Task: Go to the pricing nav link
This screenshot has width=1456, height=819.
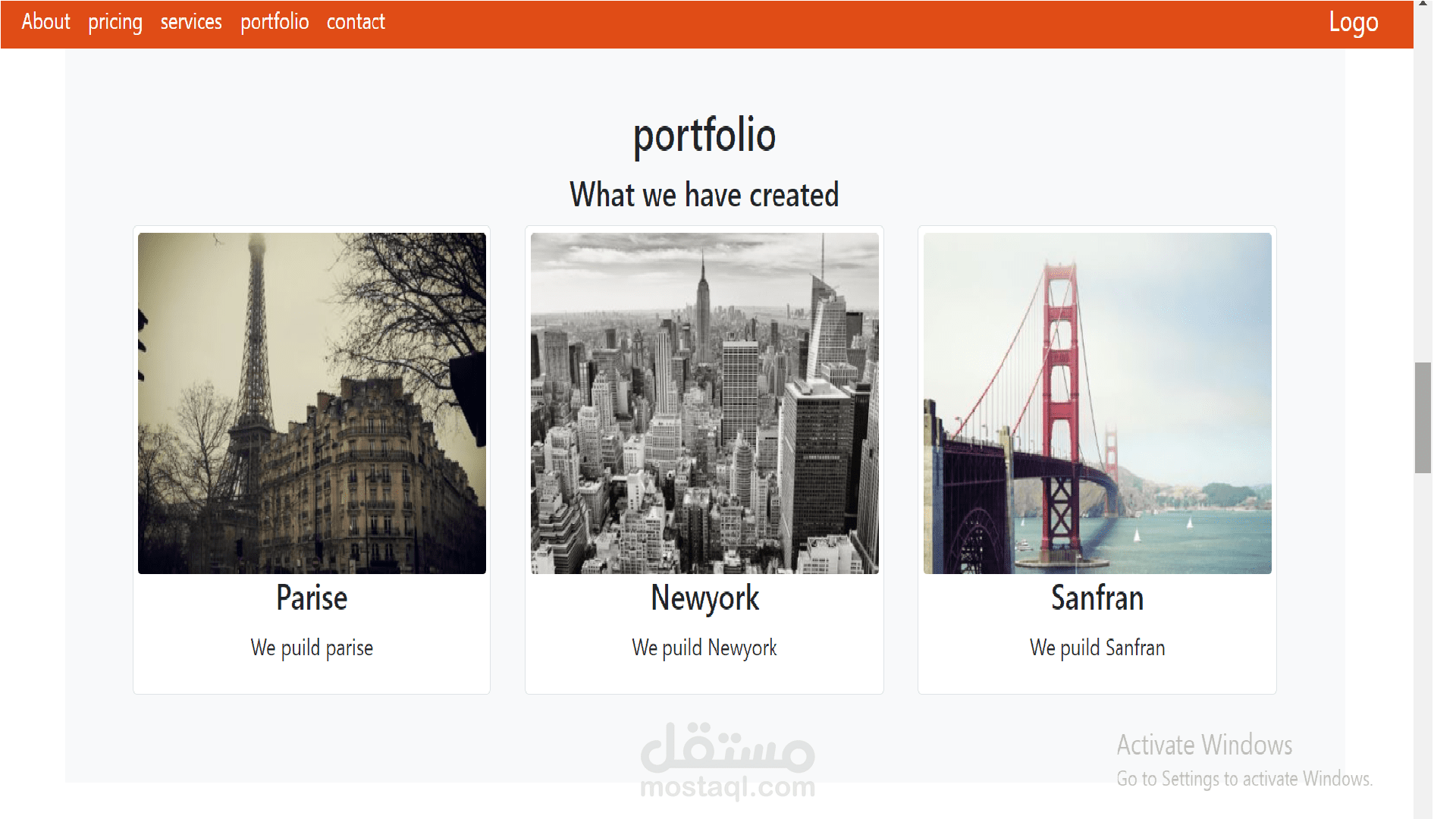Action: [x=115, y=22]
